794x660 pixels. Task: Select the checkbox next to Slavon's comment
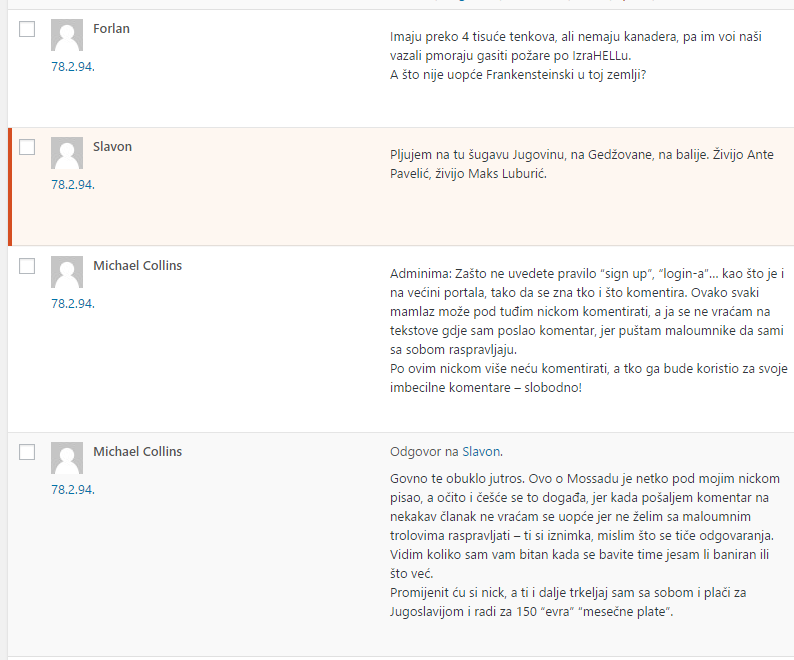(27, 147)
